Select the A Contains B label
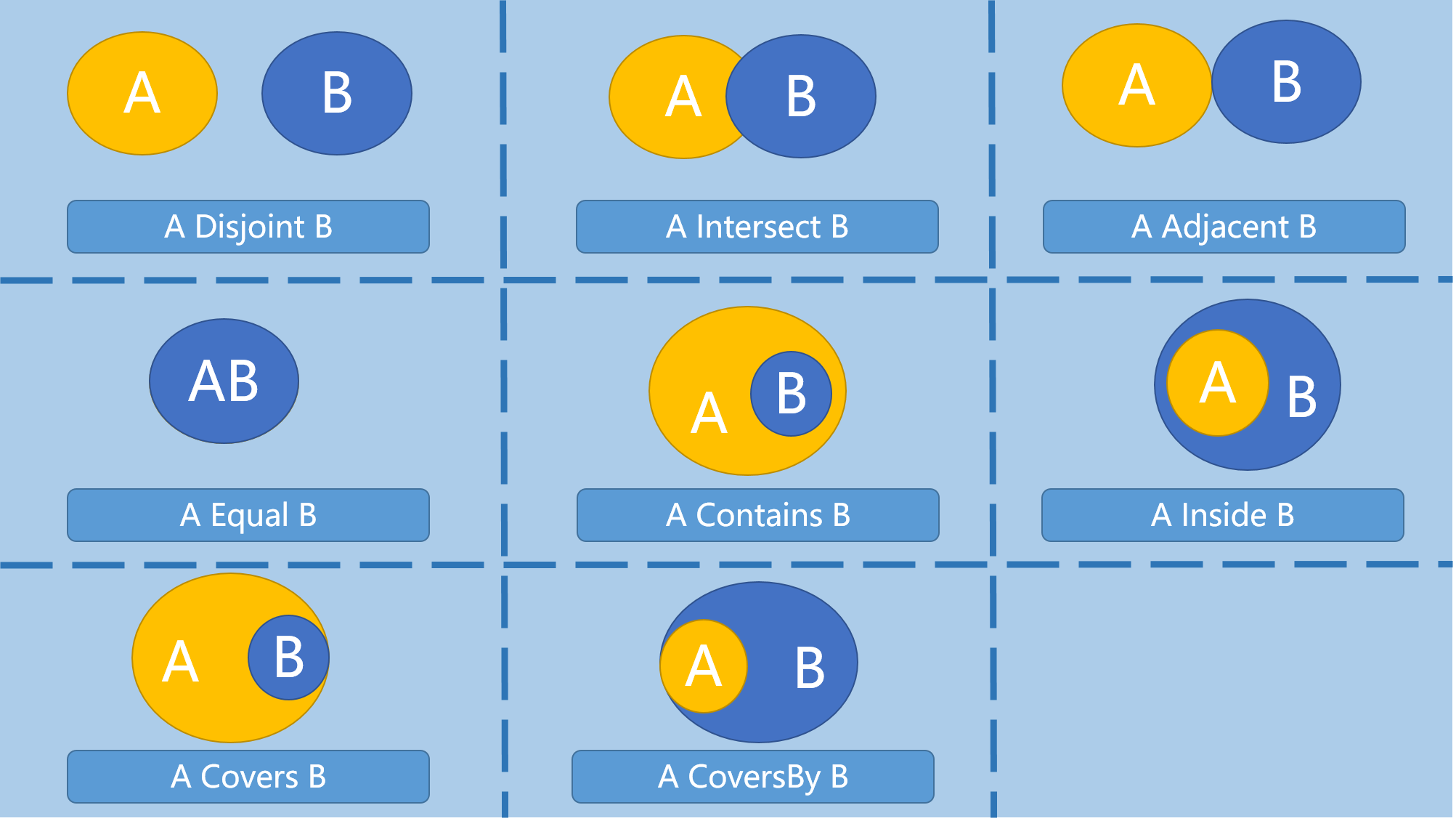The height and width of the screenshot is (821, 1456). (x=758, y=515)
